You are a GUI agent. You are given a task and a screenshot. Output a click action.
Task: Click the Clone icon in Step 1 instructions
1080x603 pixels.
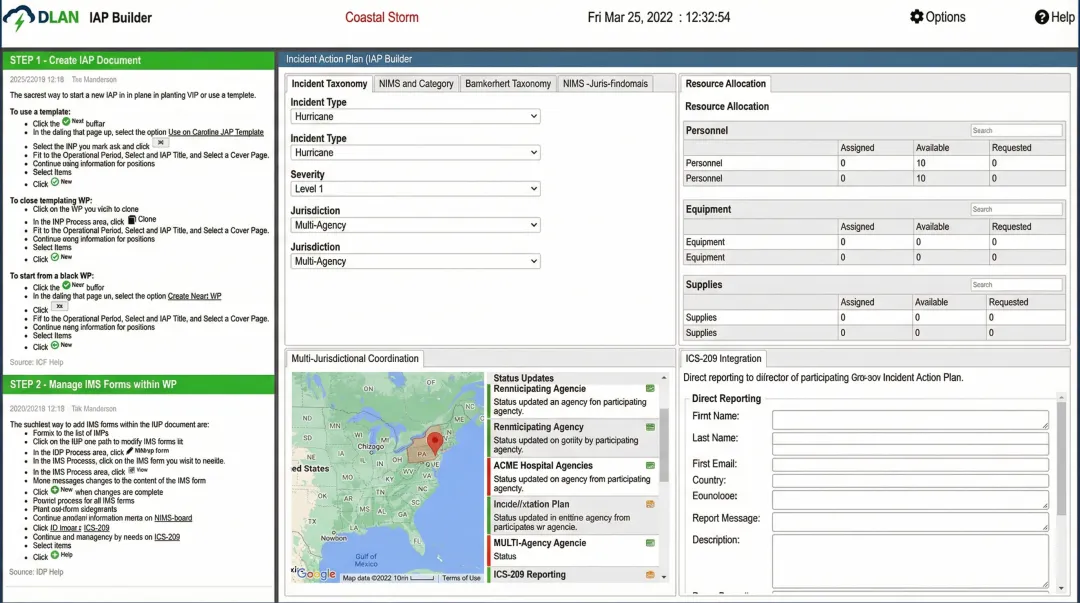tap(132, 220)
